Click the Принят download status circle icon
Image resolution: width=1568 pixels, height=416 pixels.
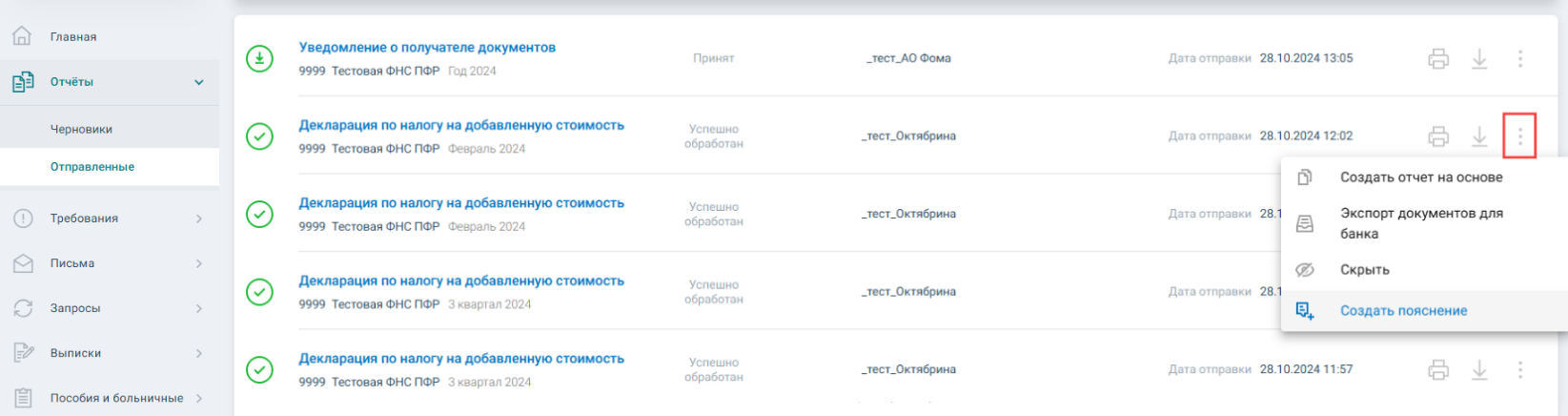[x=259, y=59]
